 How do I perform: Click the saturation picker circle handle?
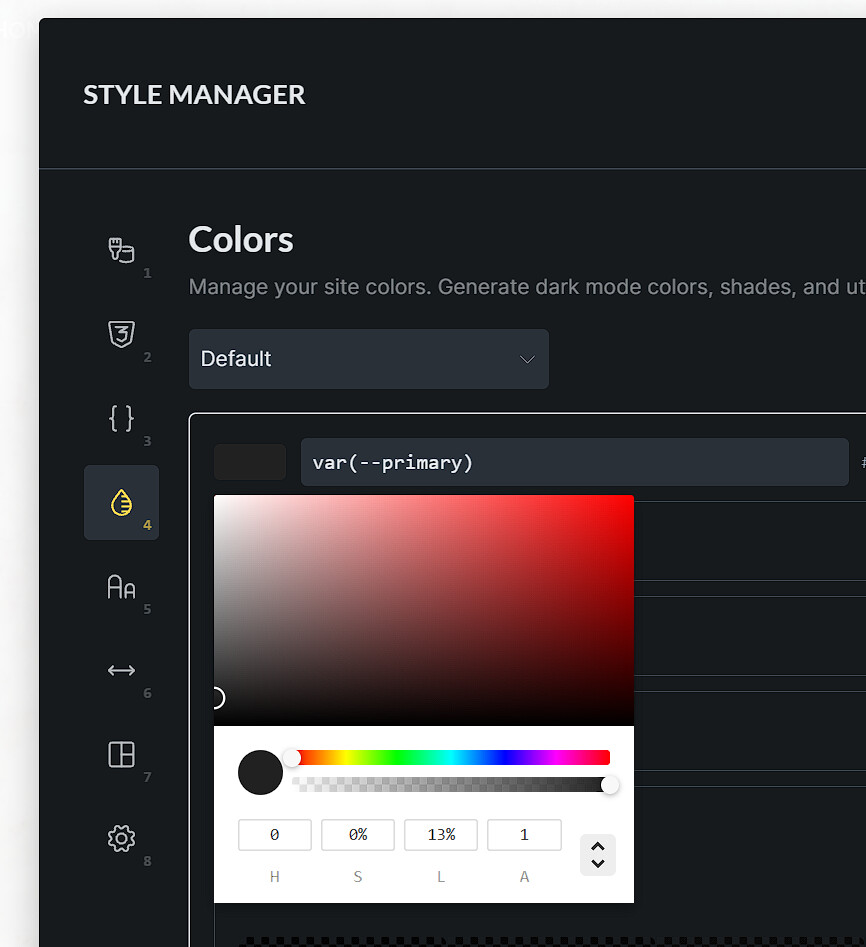pos(217,698)
